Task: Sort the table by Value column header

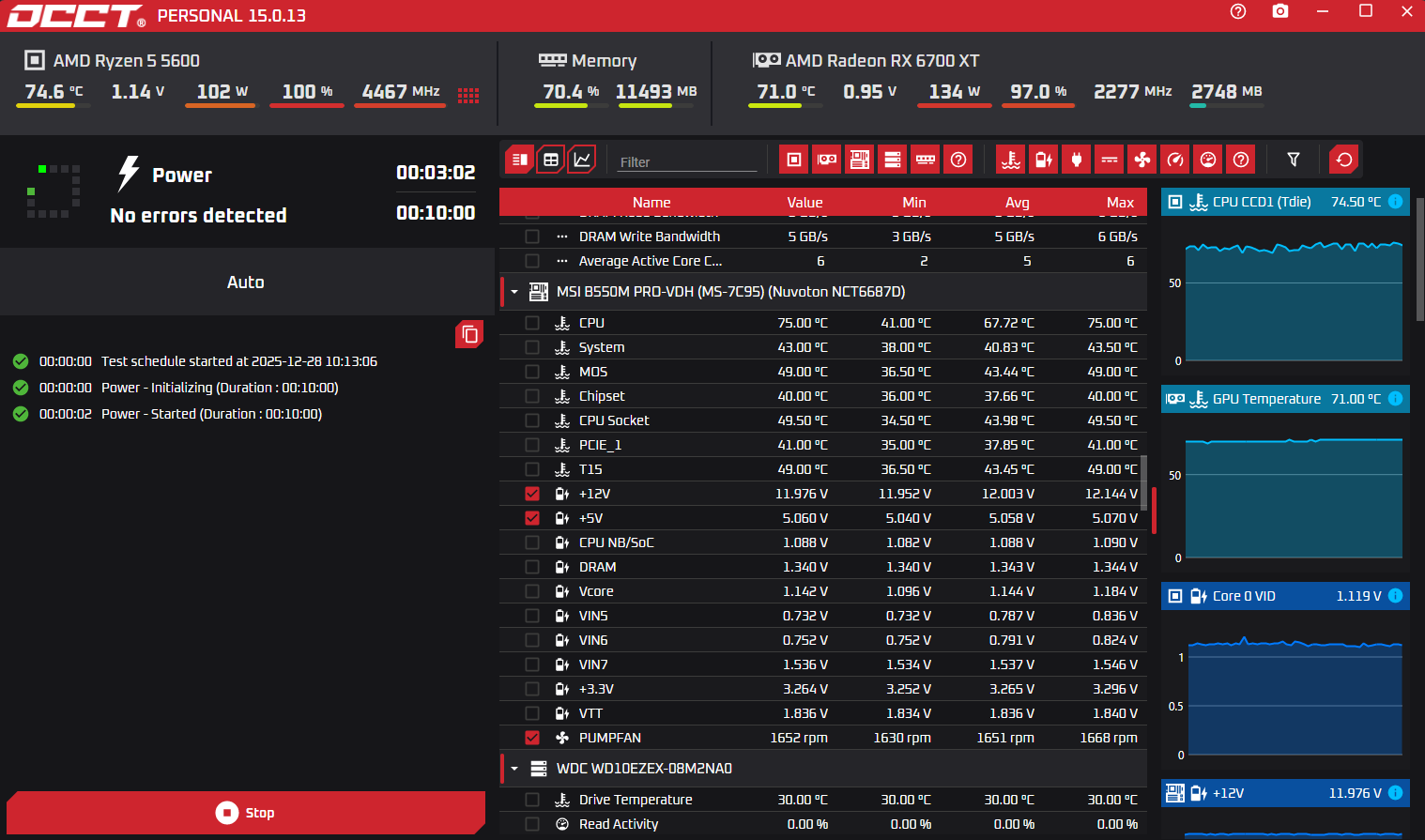Action: click(804, 203)
